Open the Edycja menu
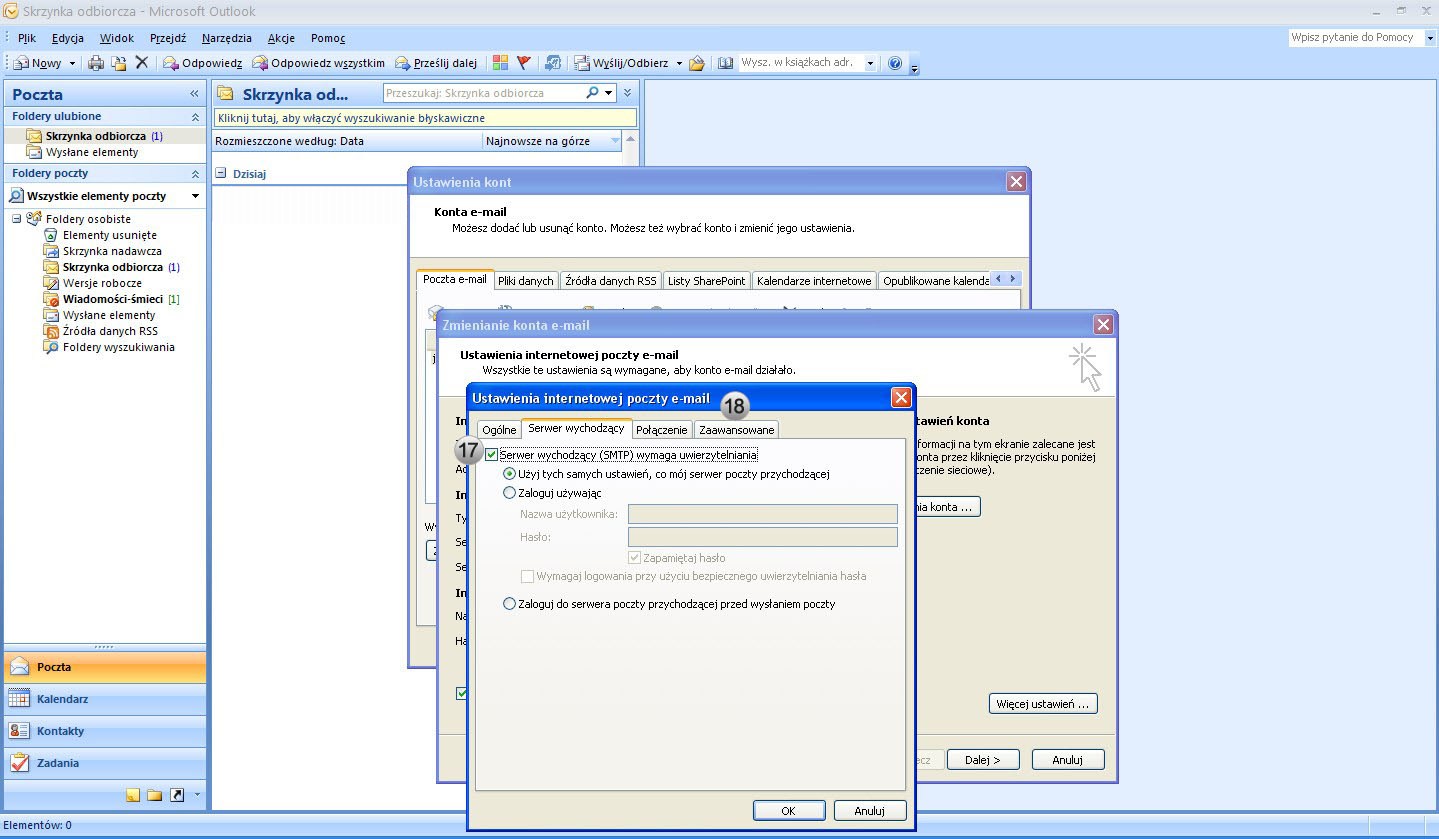Image resolution: width=1439 pixels, height=839 pixels. 68,38
